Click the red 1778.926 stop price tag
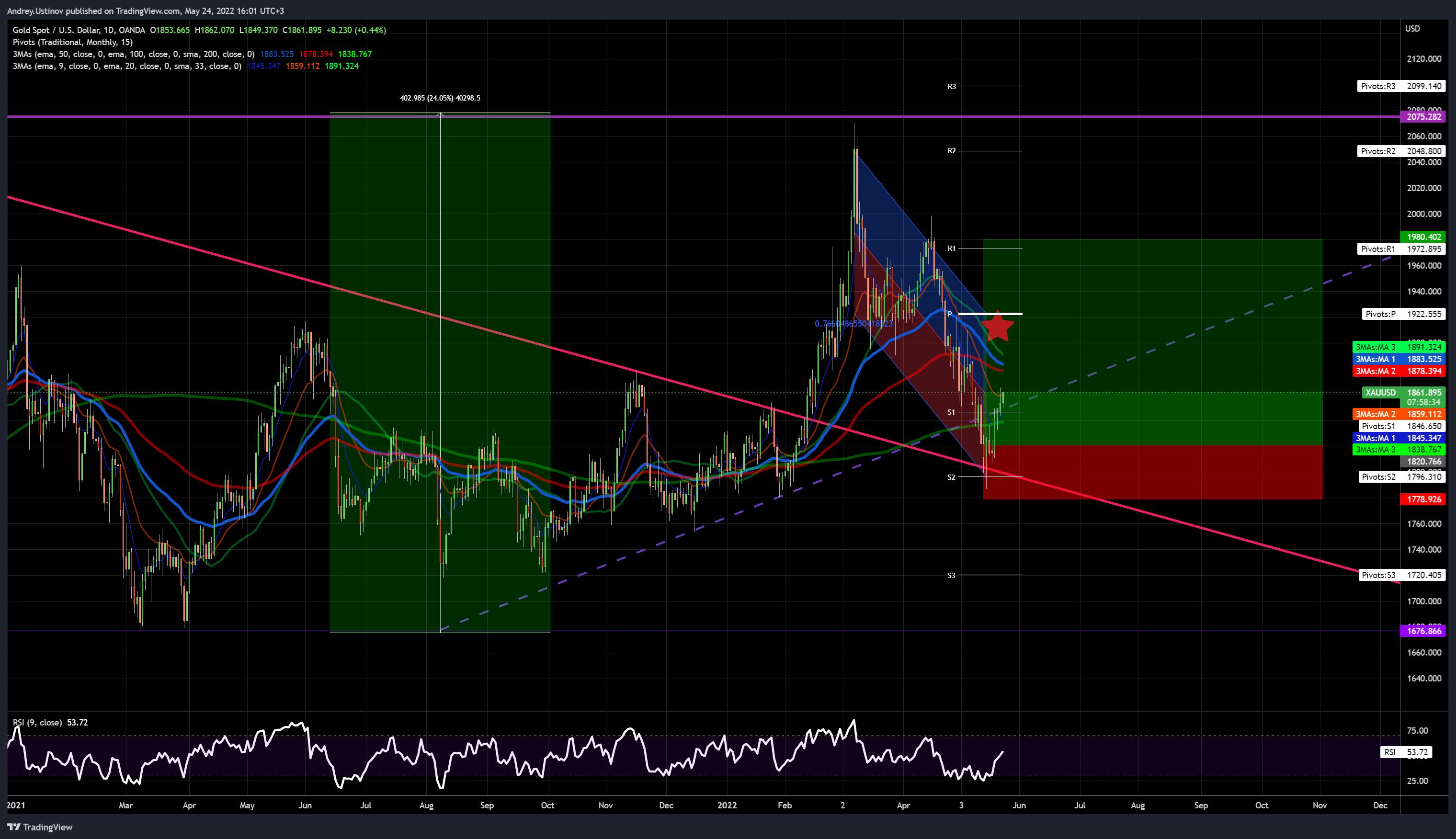The height and width of the screenshot is (839, 1456). tap(1423, 499)
